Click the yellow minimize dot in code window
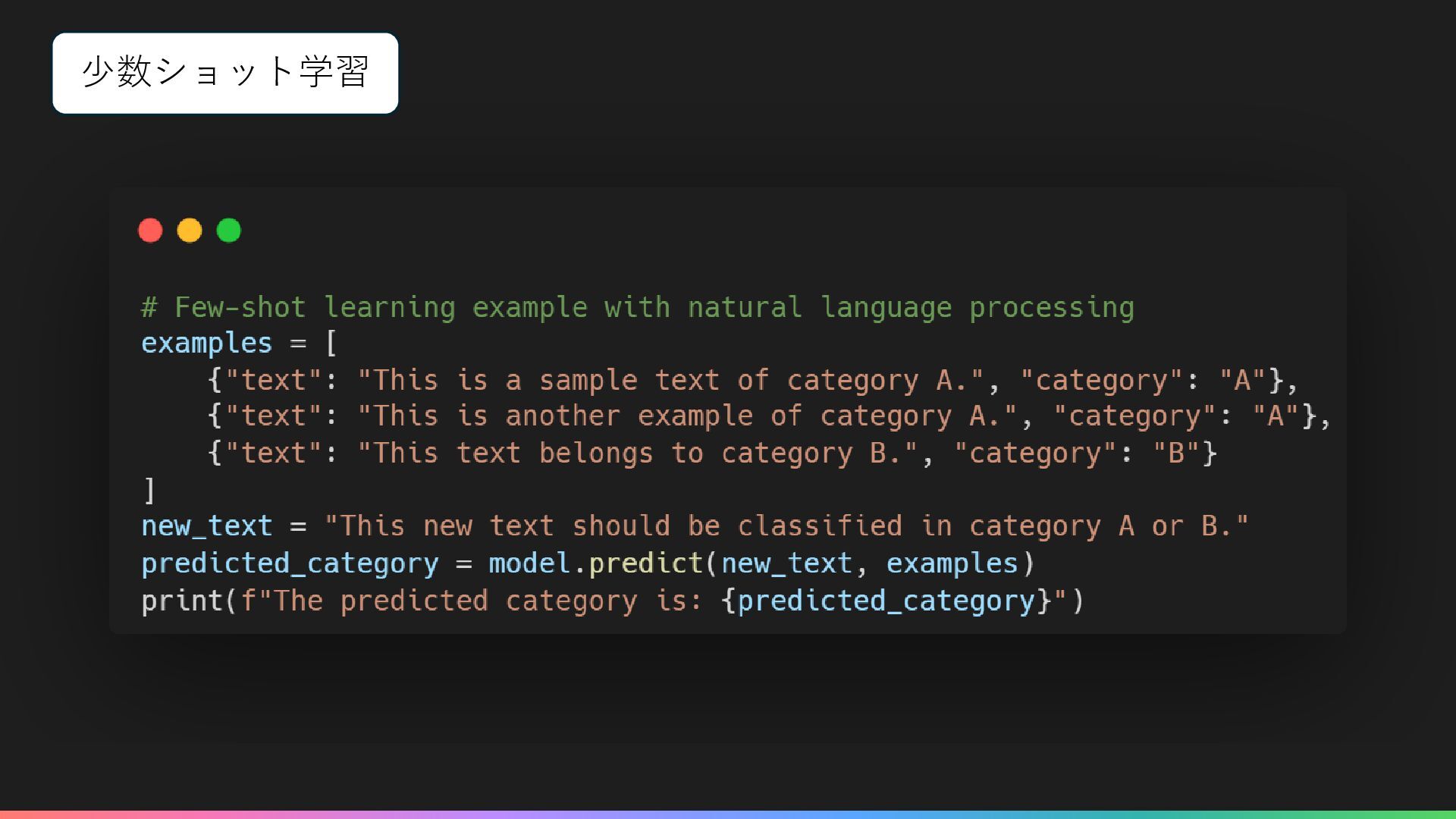 pos(190,231)
